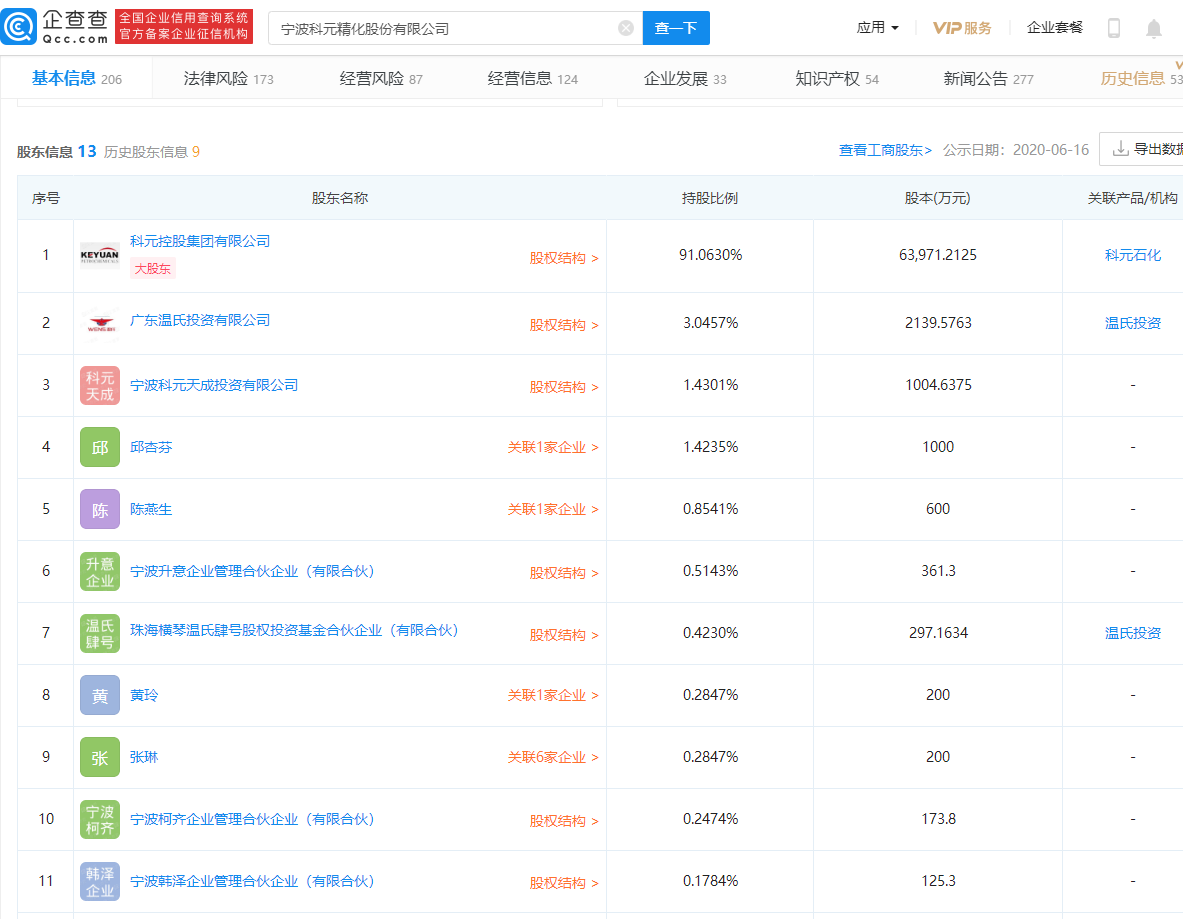Screen dimensions: 1183x919
Task: Open shareholder 黄玲's profile link
Action: (144, 695)
